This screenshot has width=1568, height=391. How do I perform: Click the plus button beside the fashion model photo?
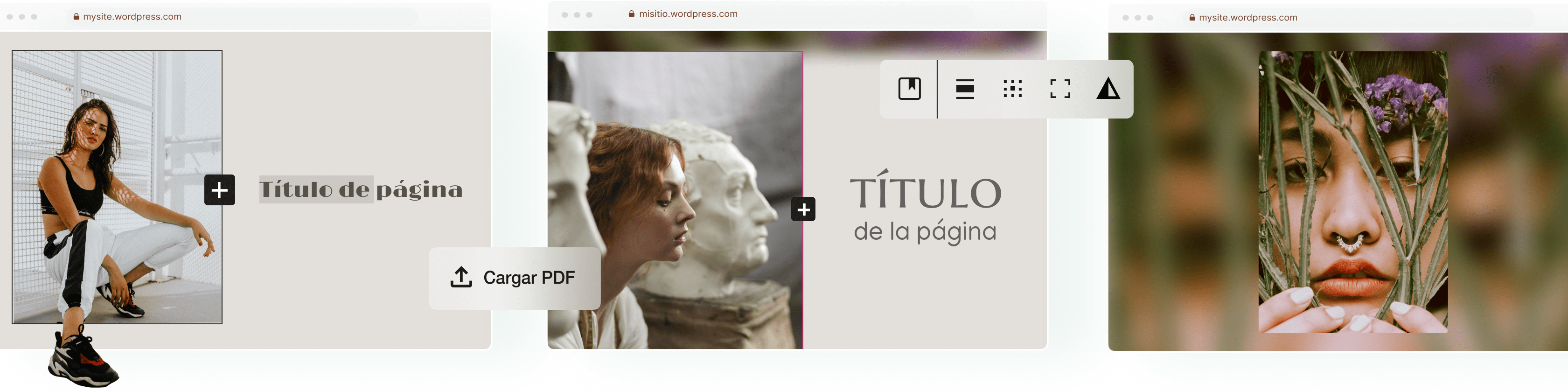point(220,190)
